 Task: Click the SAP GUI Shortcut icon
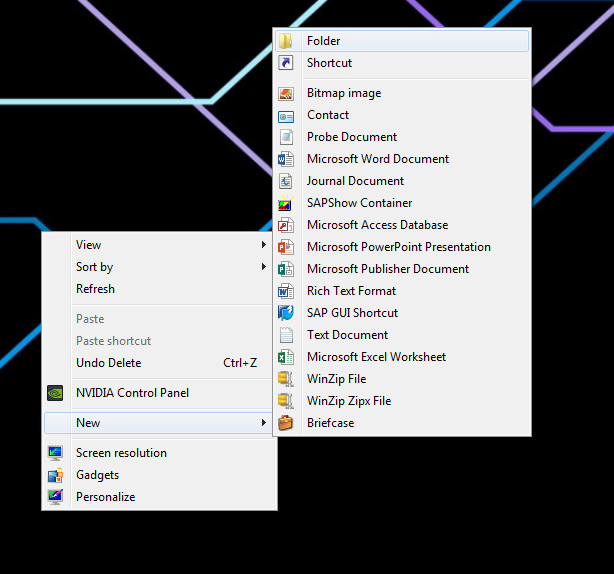tap(285, 313)
